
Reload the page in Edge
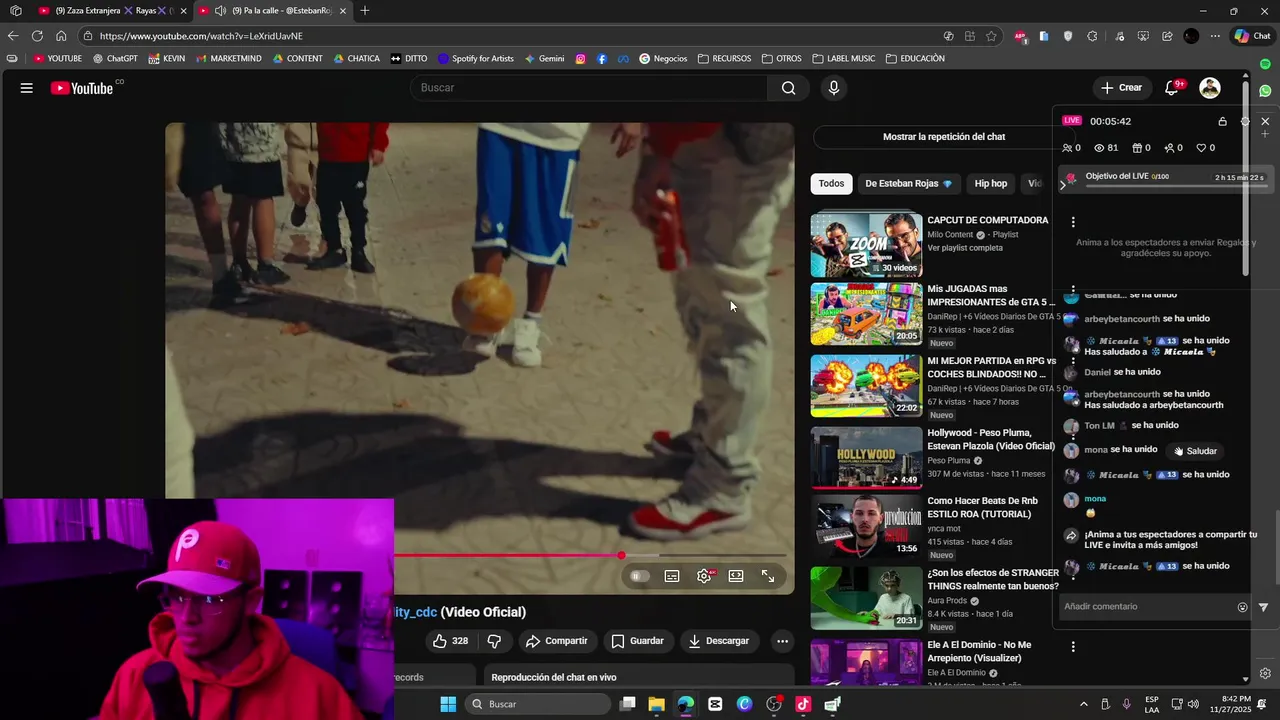(x=37, y=36)
